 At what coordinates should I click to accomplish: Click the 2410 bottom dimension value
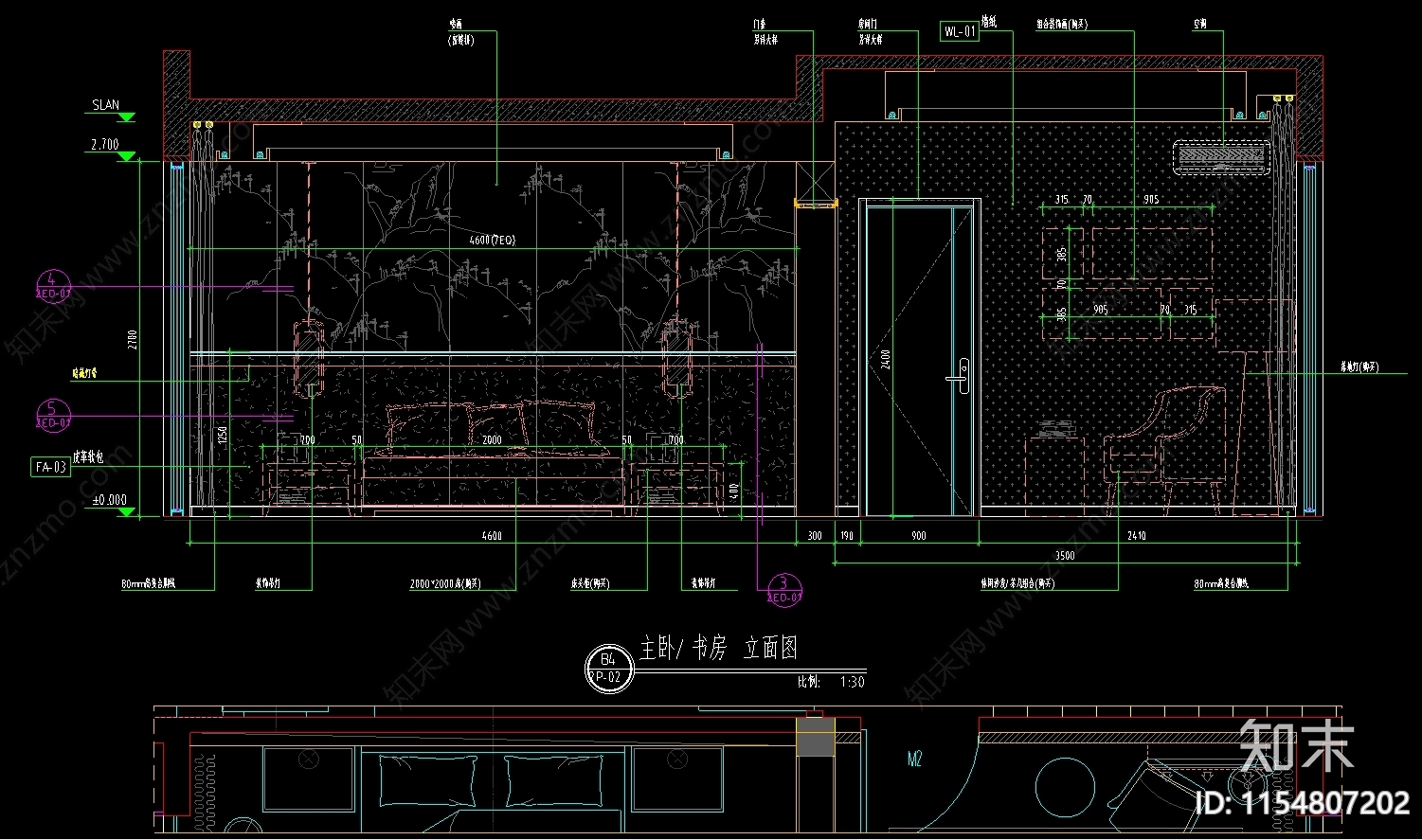[x=1137, y=536]
